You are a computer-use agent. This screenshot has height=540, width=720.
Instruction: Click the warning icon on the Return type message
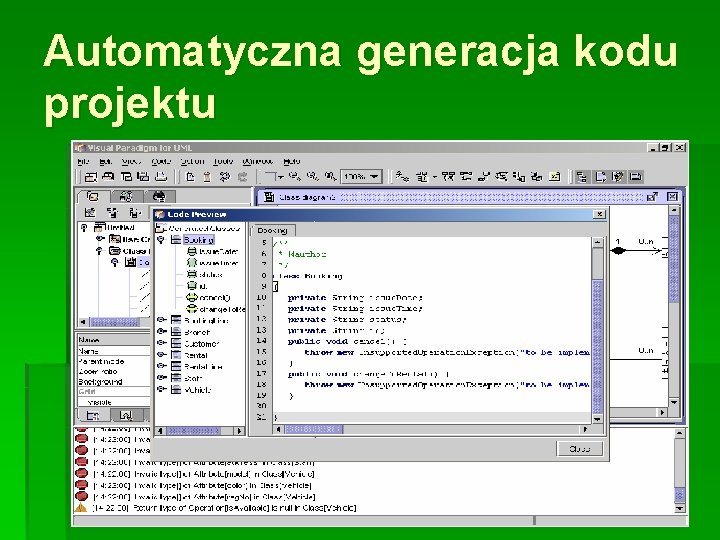point(81,507)
